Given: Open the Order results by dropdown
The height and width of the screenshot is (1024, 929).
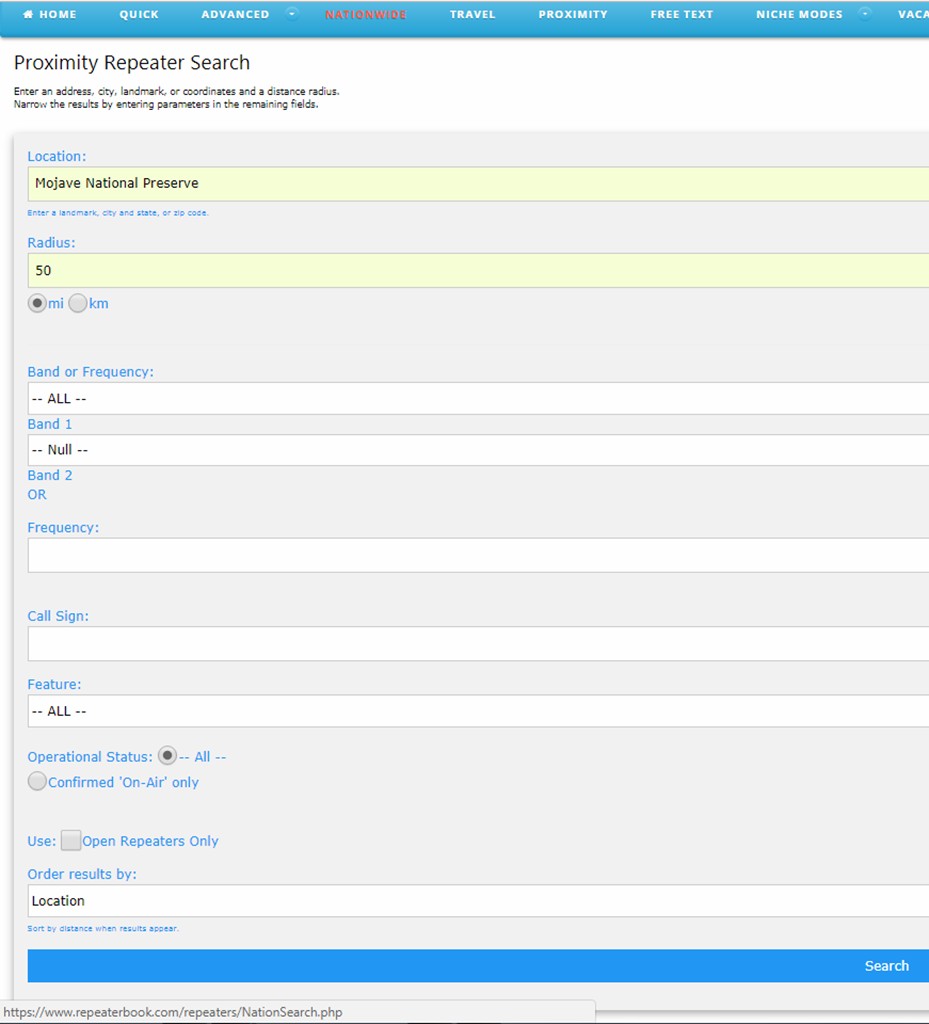Looking at the screenshot, I should point(478,901).
